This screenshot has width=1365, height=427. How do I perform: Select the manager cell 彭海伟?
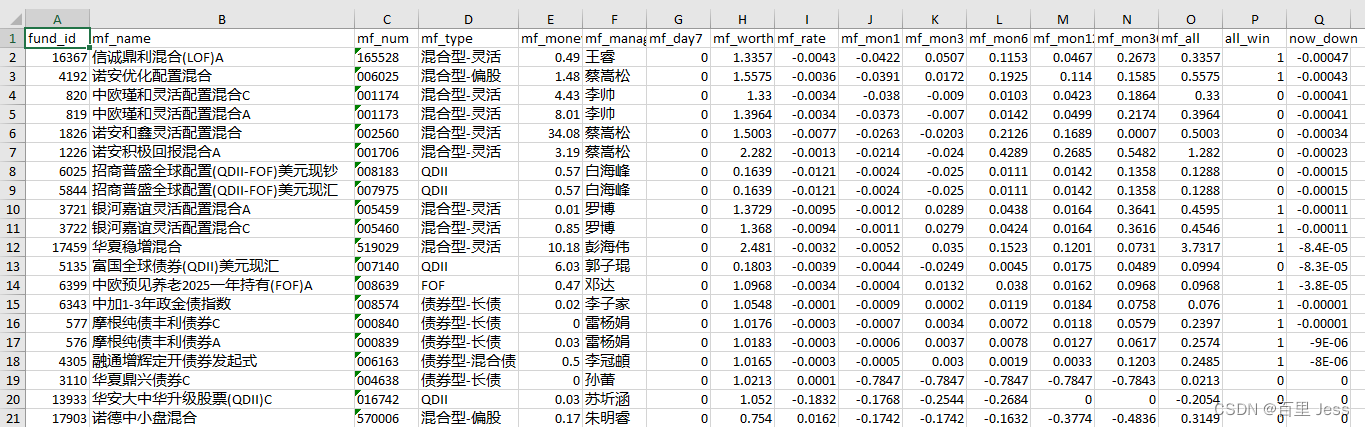pos(614,246)
